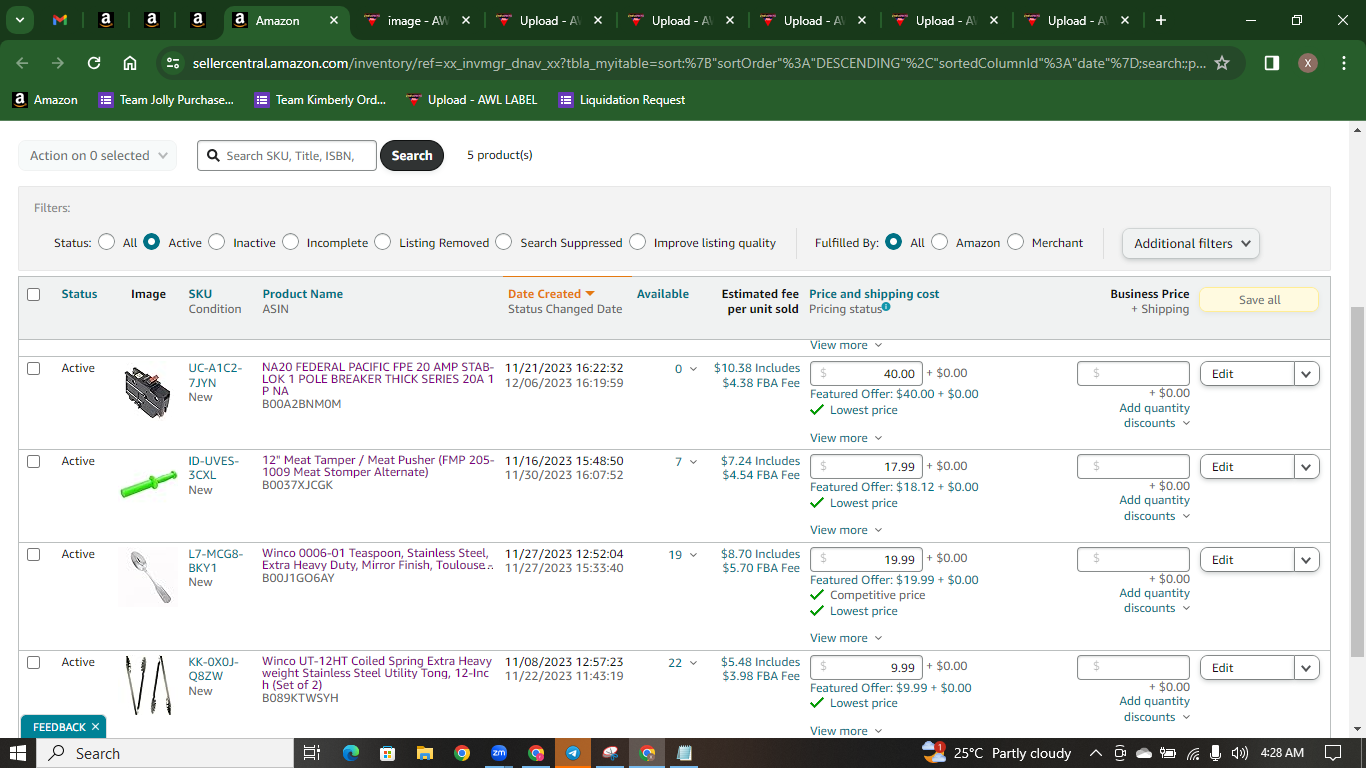Screen dimensions: 1366x768
Task: Open Zoom from the taskbar
Action: tap(498, 753)
